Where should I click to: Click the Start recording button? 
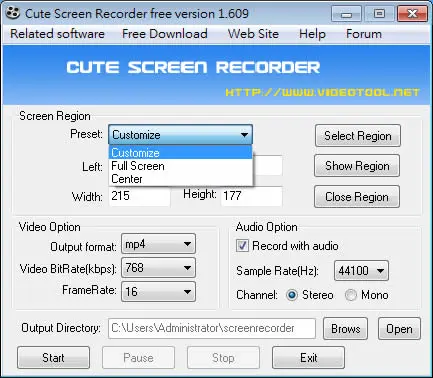(53, 358)
